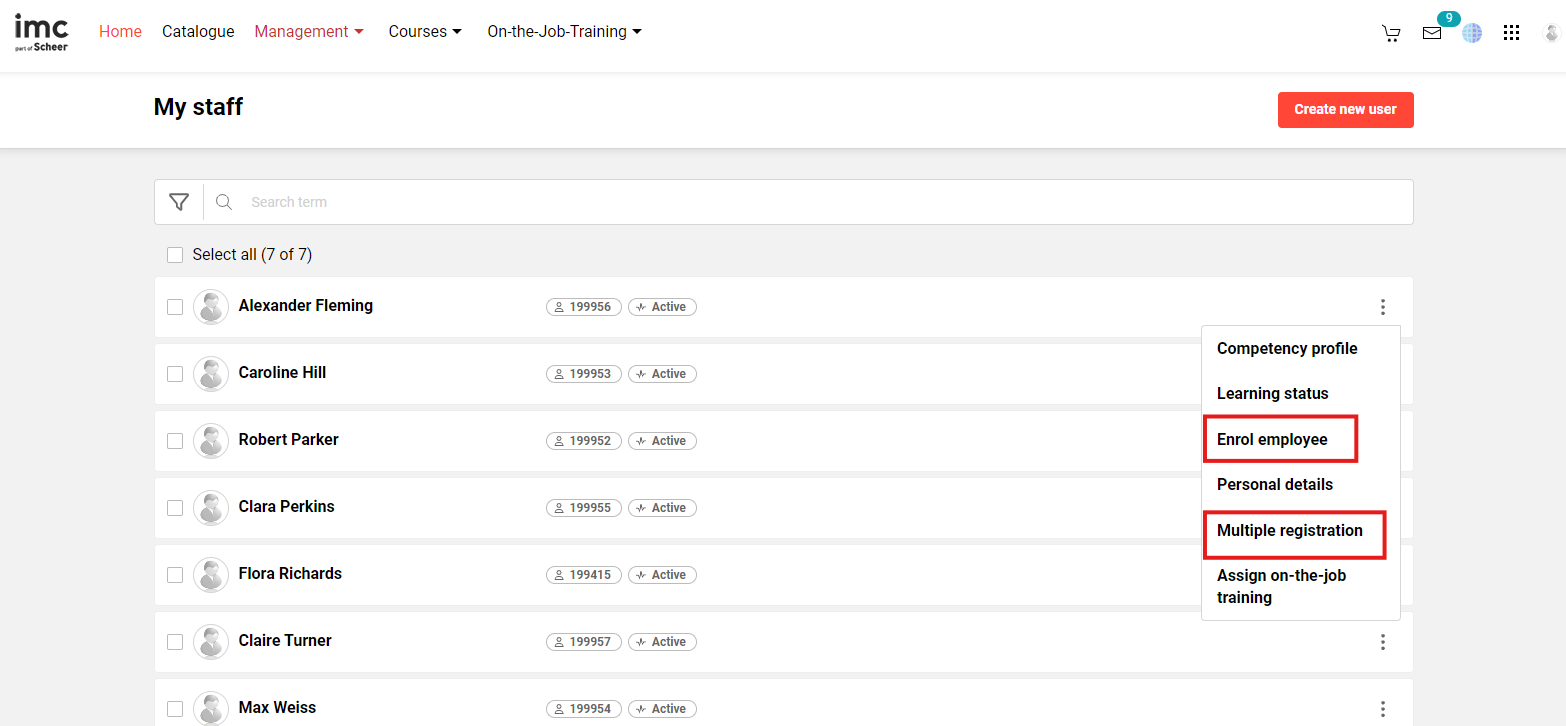Click the filter funnel icon

pos(179,202)
